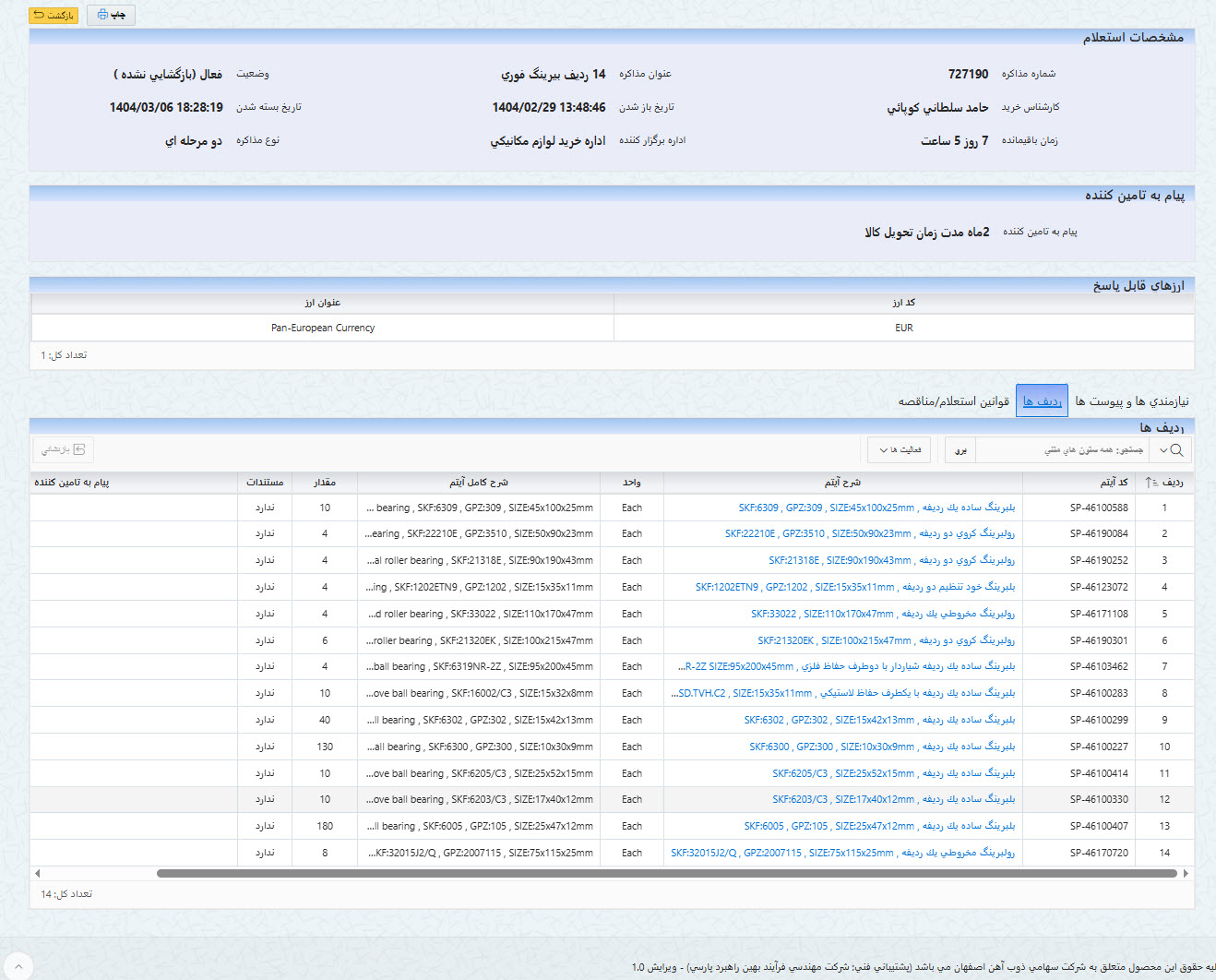
Task: Open the SKF:22210E roller bearing link
Action: (x=869, y=533)
